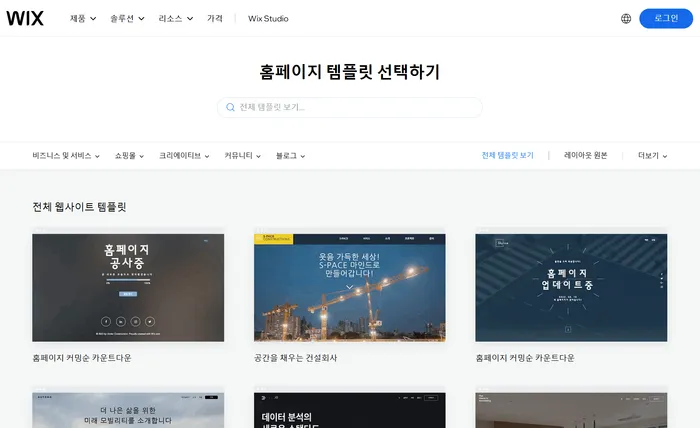Open the 홈페이지 공사중 template thumbnail
This screenshot has height=428, width=700.
pos(127,288)
